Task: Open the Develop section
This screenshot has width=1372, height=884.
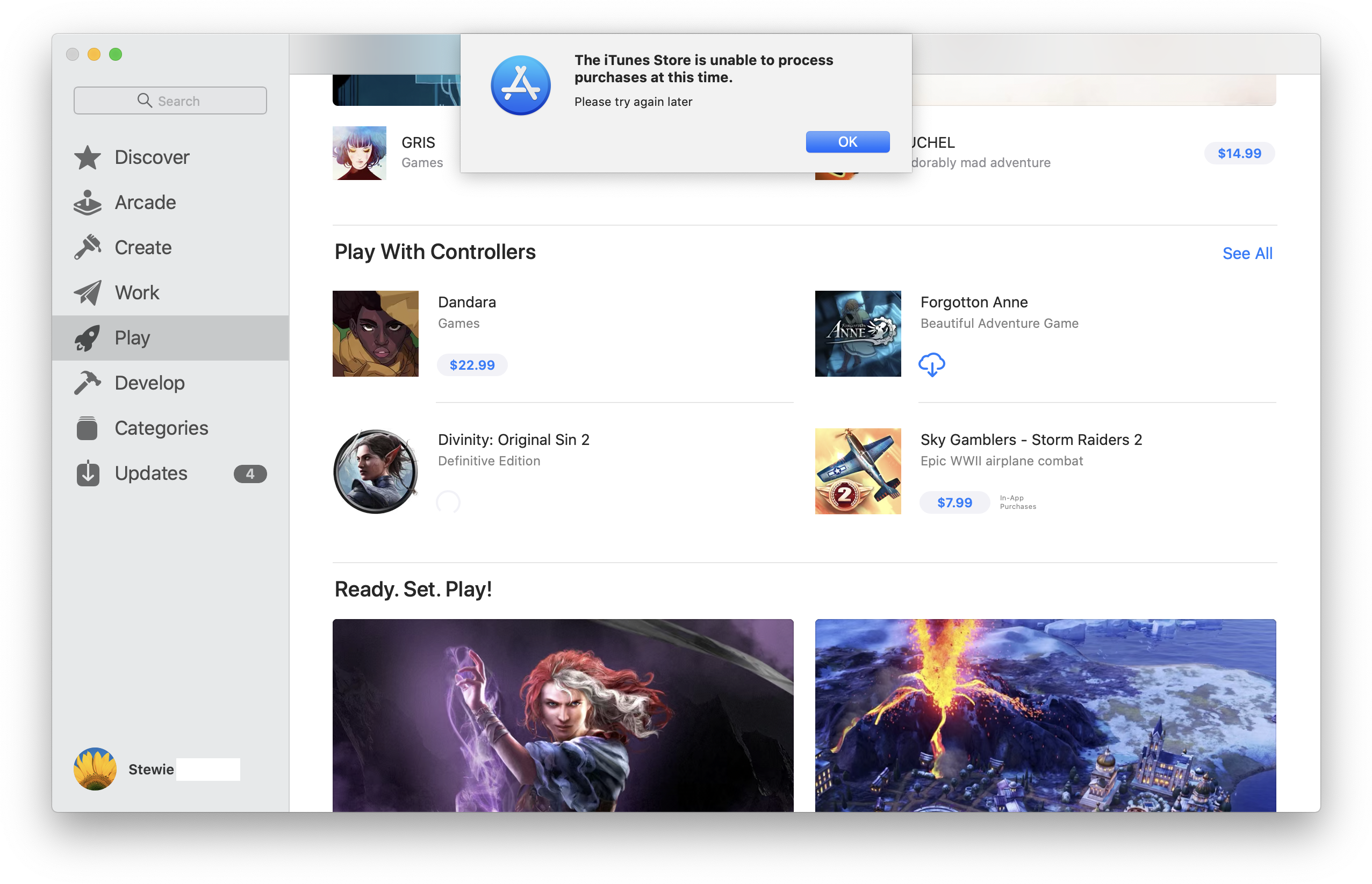Action: point(170,383)
